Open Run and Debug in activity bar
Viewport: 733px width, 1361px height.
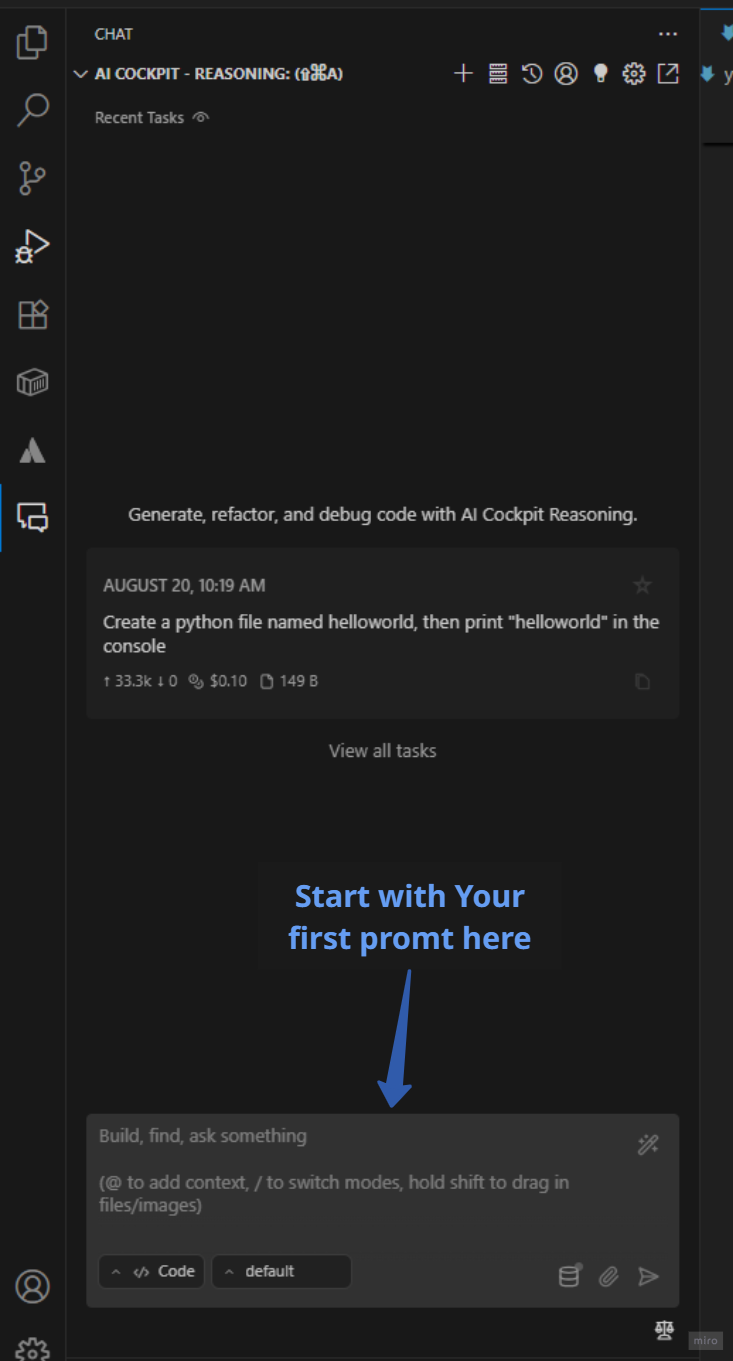coord(32,246)
